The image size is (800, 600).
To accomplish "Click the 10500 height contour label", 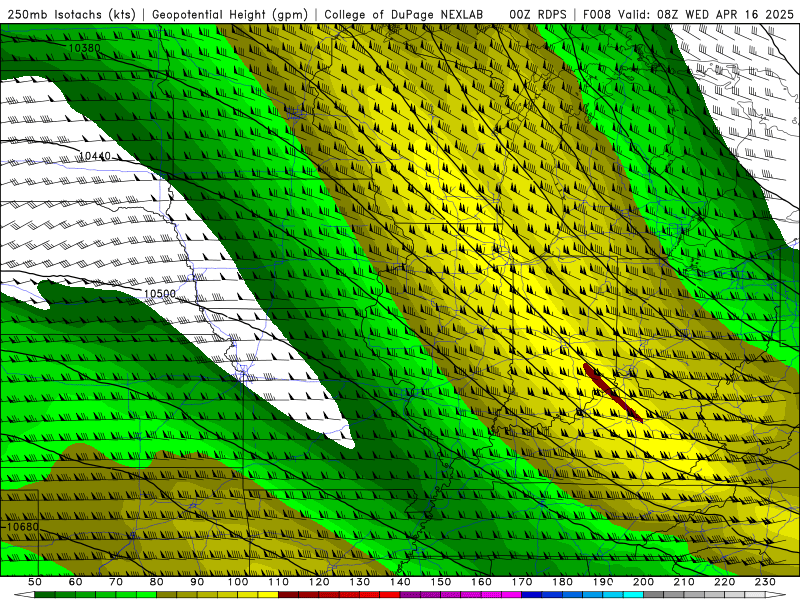I will click(160, 293).
